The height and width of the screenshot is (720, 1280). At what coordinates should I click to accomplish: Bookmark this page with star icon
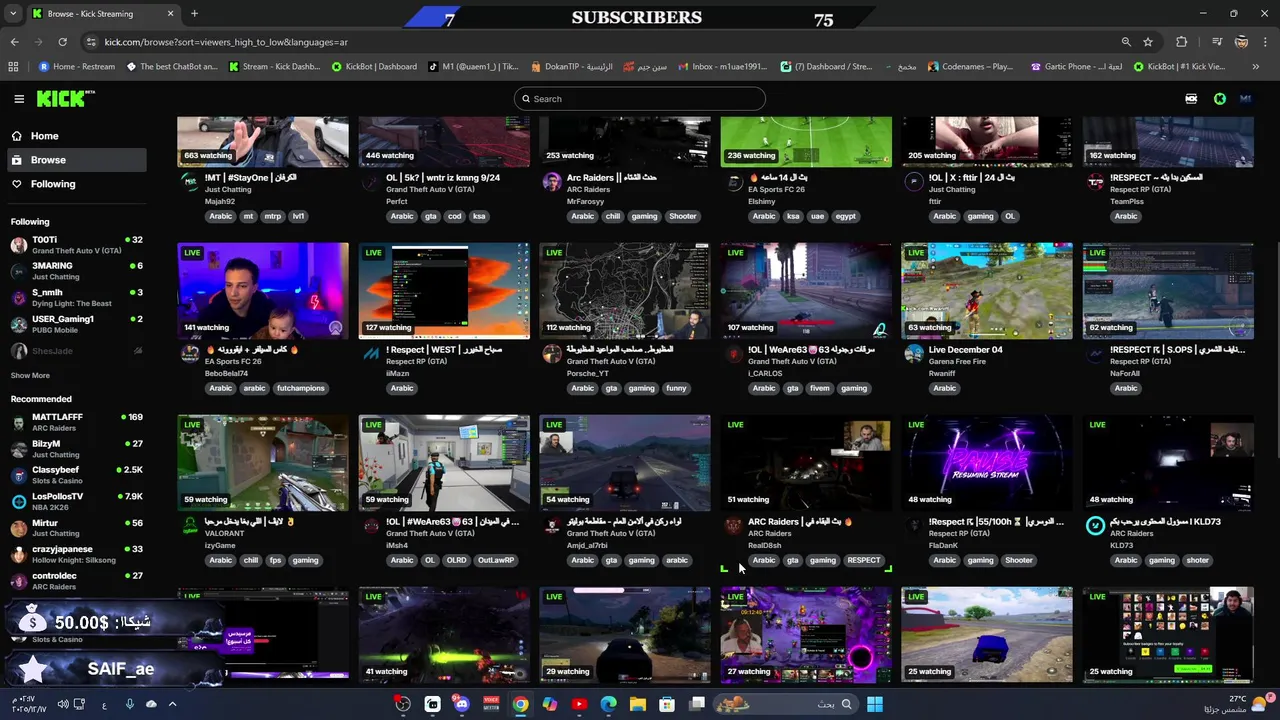point(1148,42)
